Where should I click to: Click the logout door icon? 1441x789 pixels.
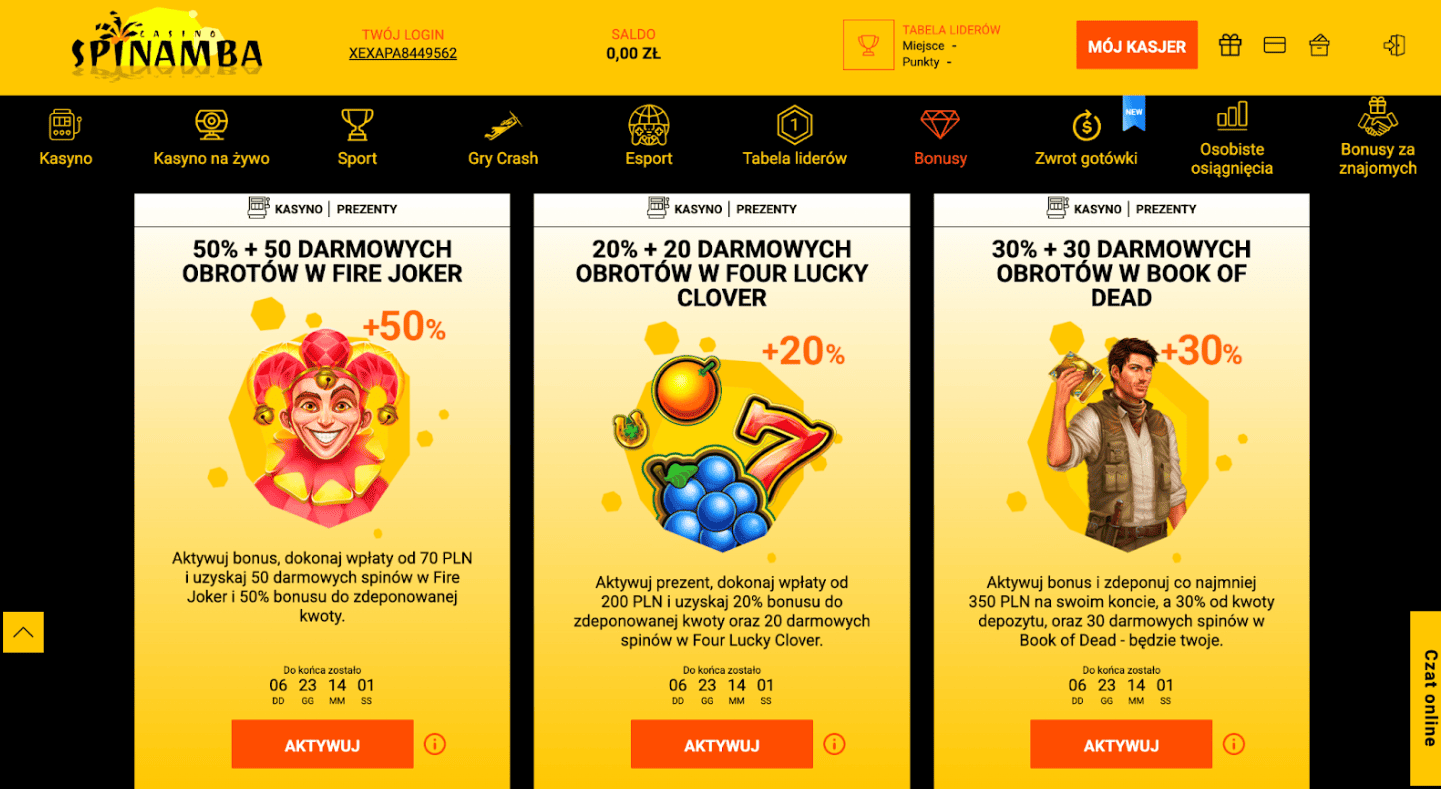[1394, 45]
